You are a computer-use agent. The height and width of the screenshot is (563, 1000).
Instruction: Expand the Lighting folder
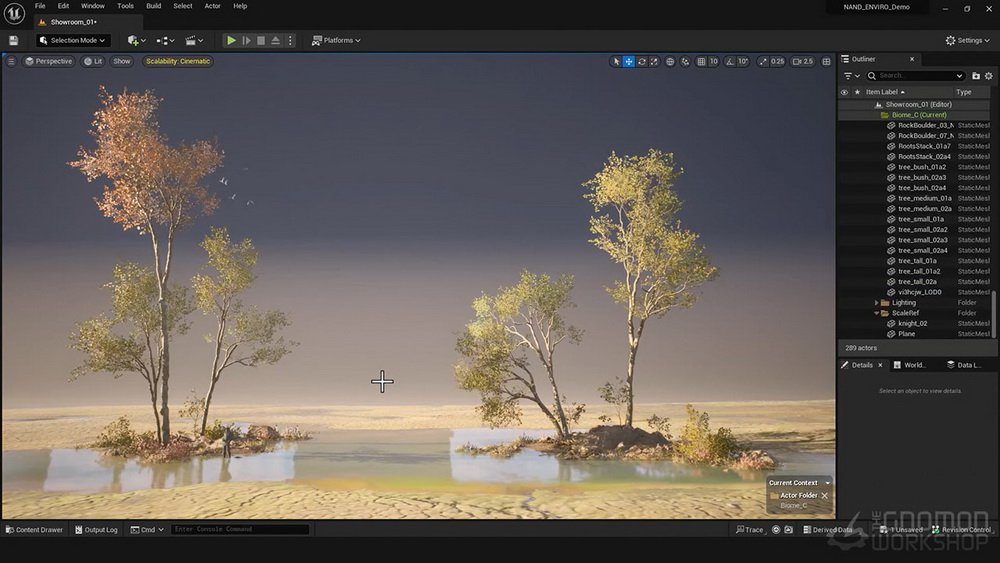[x=877, y=303]
